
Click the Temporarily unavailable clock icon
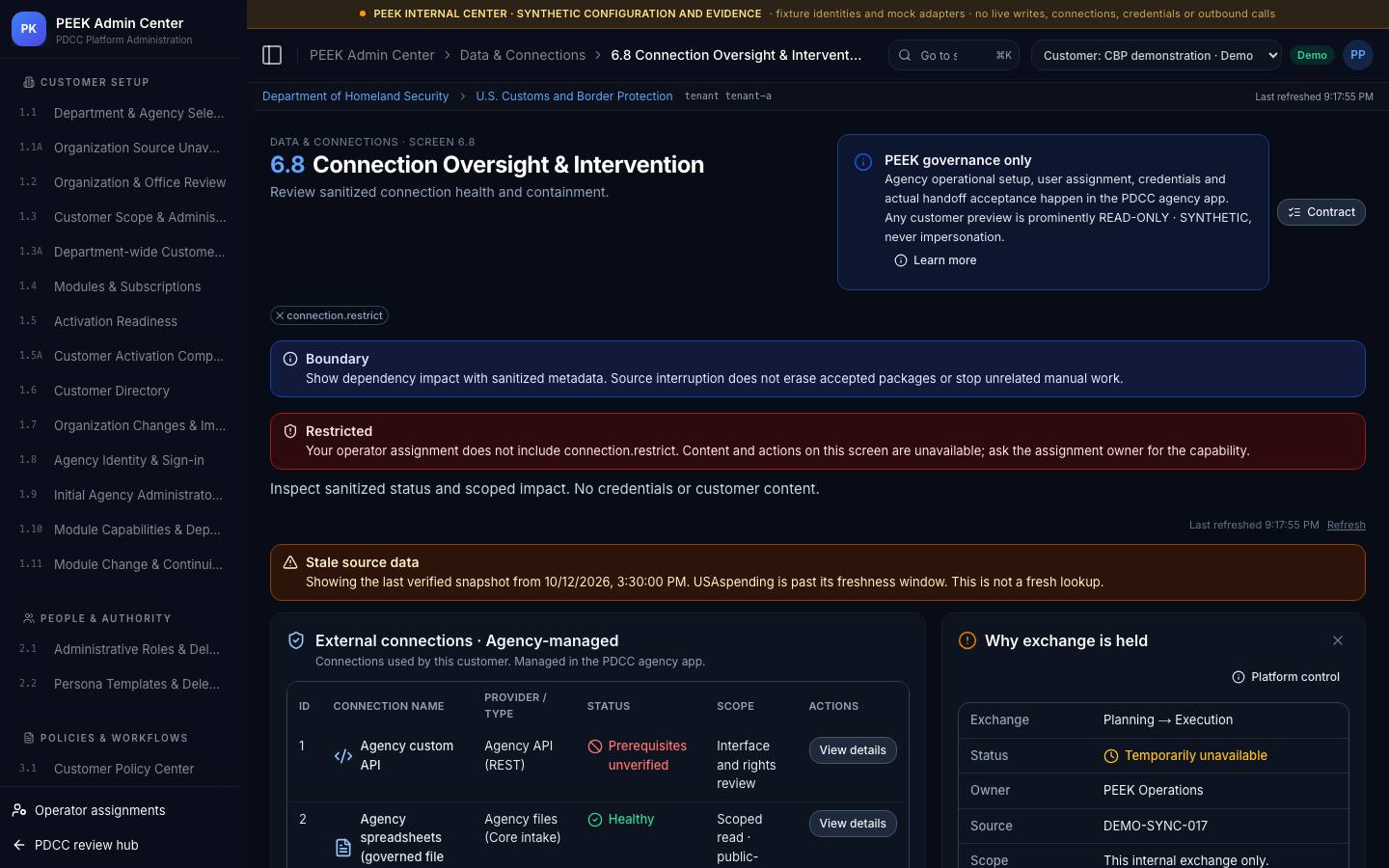(1111, 756)
